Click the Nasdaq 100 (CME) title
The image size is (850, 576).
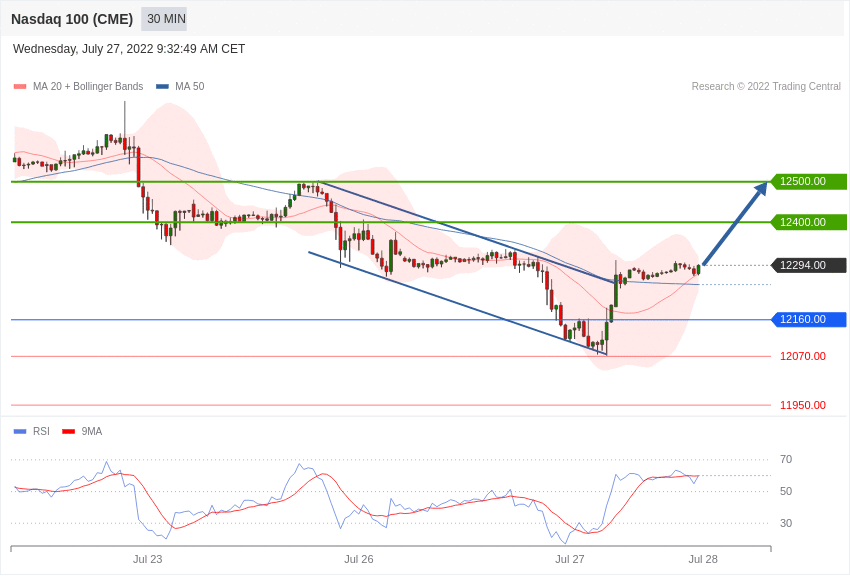(72, 20)
